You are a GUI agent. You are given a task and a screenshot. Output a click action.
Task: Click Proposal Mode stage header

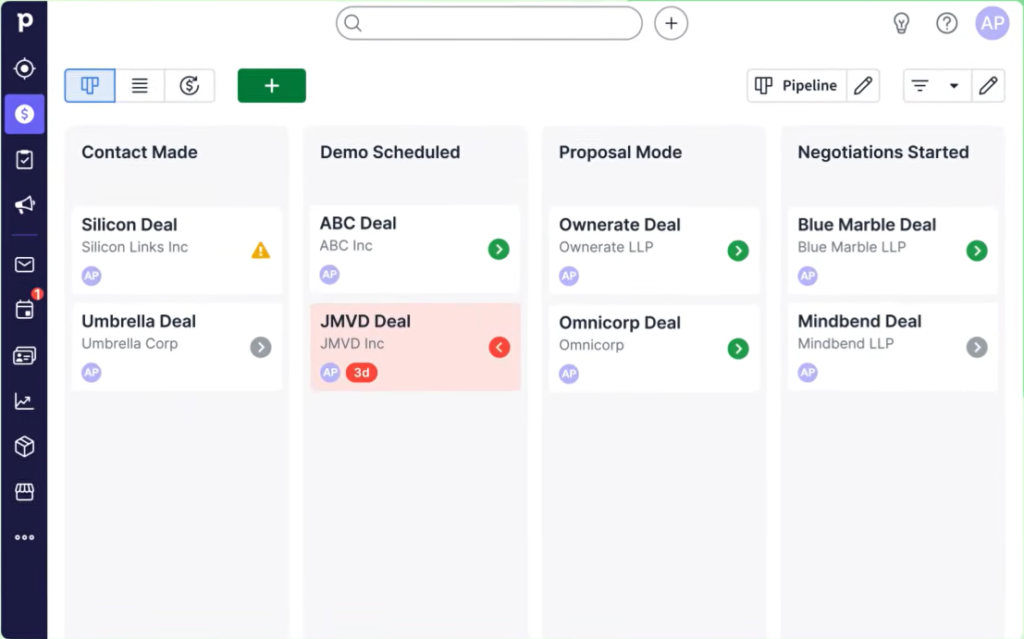(620, 152)
